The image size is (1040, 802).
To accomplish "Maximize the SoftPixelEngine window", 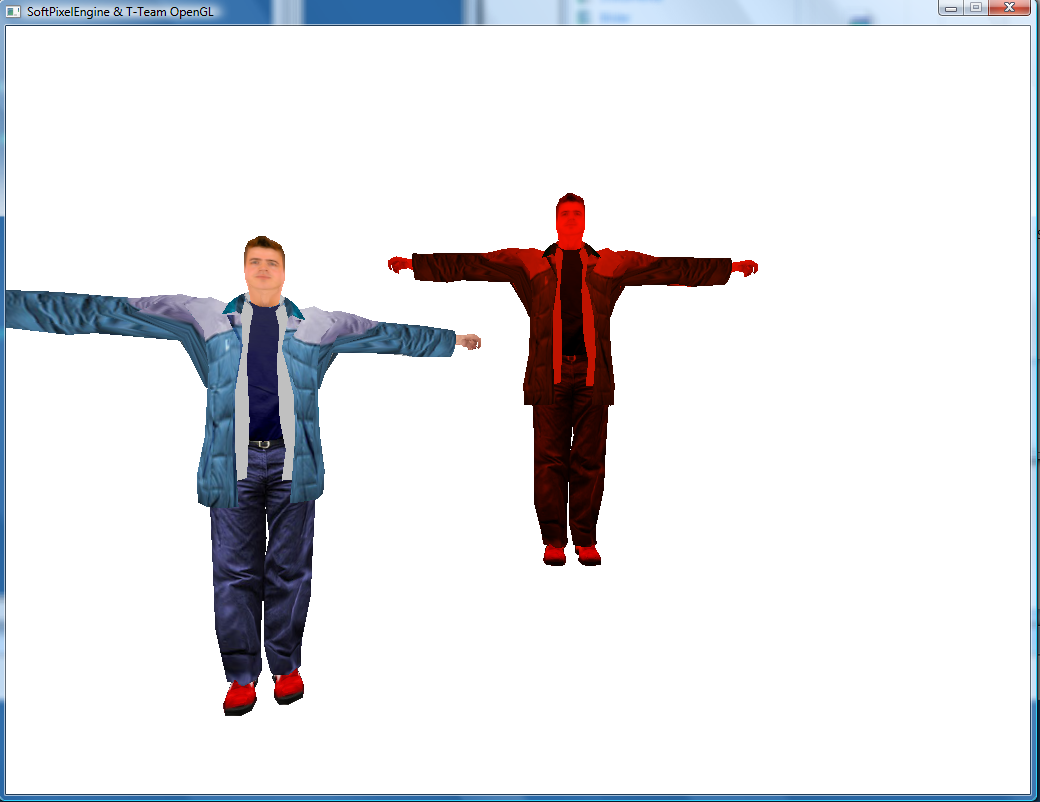I will (x=975, y=8).
